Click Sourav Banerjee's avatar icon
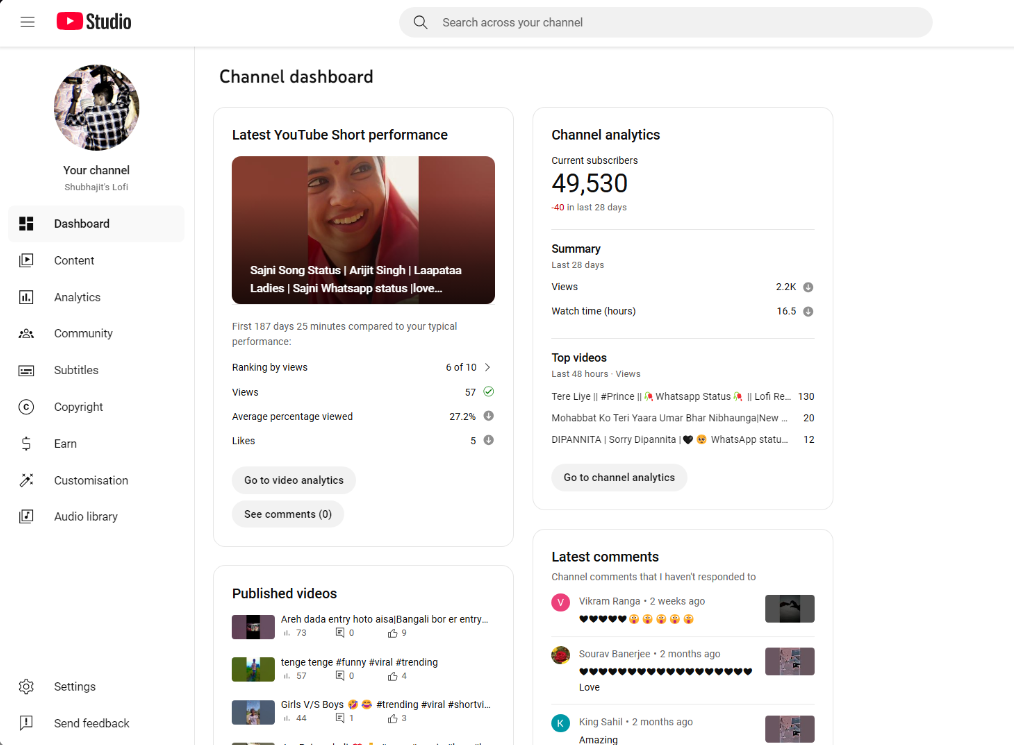This screenshot has width=1014, height=745. tap(561, 655)
